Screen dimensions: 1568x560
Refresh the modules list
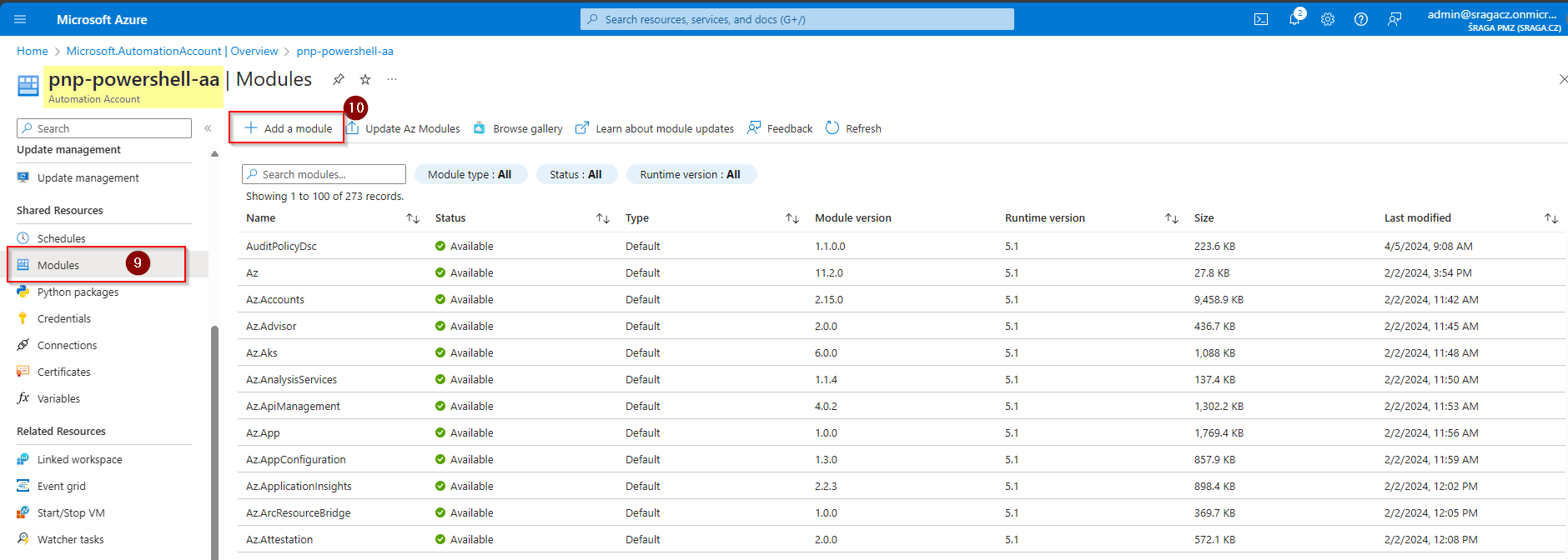pos(853,128)
